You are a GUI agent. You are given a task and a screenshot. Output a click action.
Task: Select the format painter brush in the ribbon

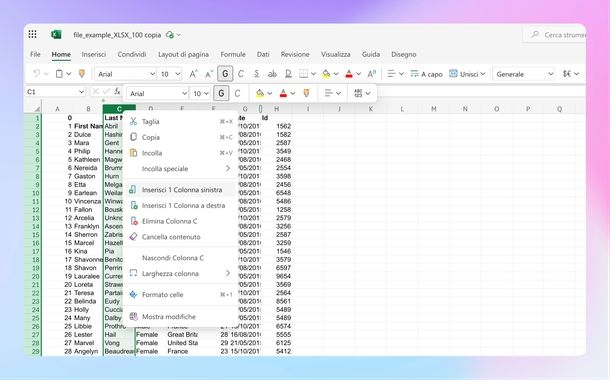tap(82, 74)
